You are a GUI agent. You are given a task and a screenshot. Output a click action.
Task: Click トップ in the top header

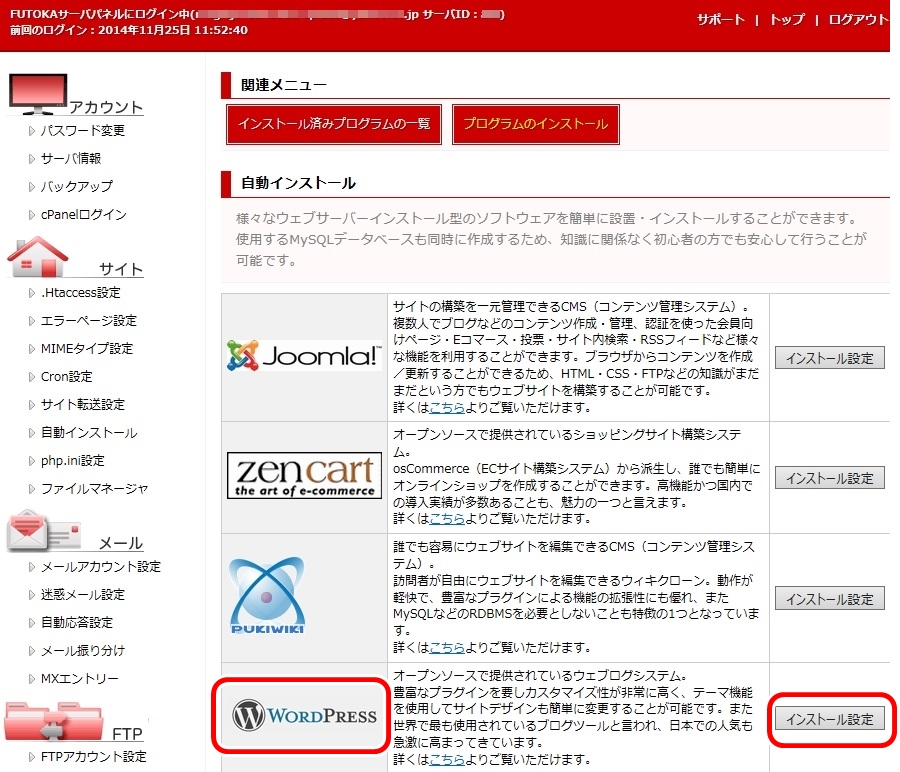[x=787, y=20]
